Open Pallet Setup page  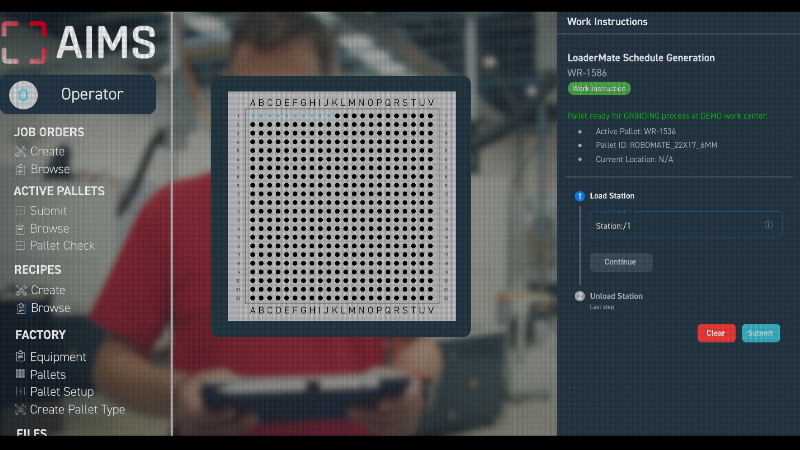point(62,392)
